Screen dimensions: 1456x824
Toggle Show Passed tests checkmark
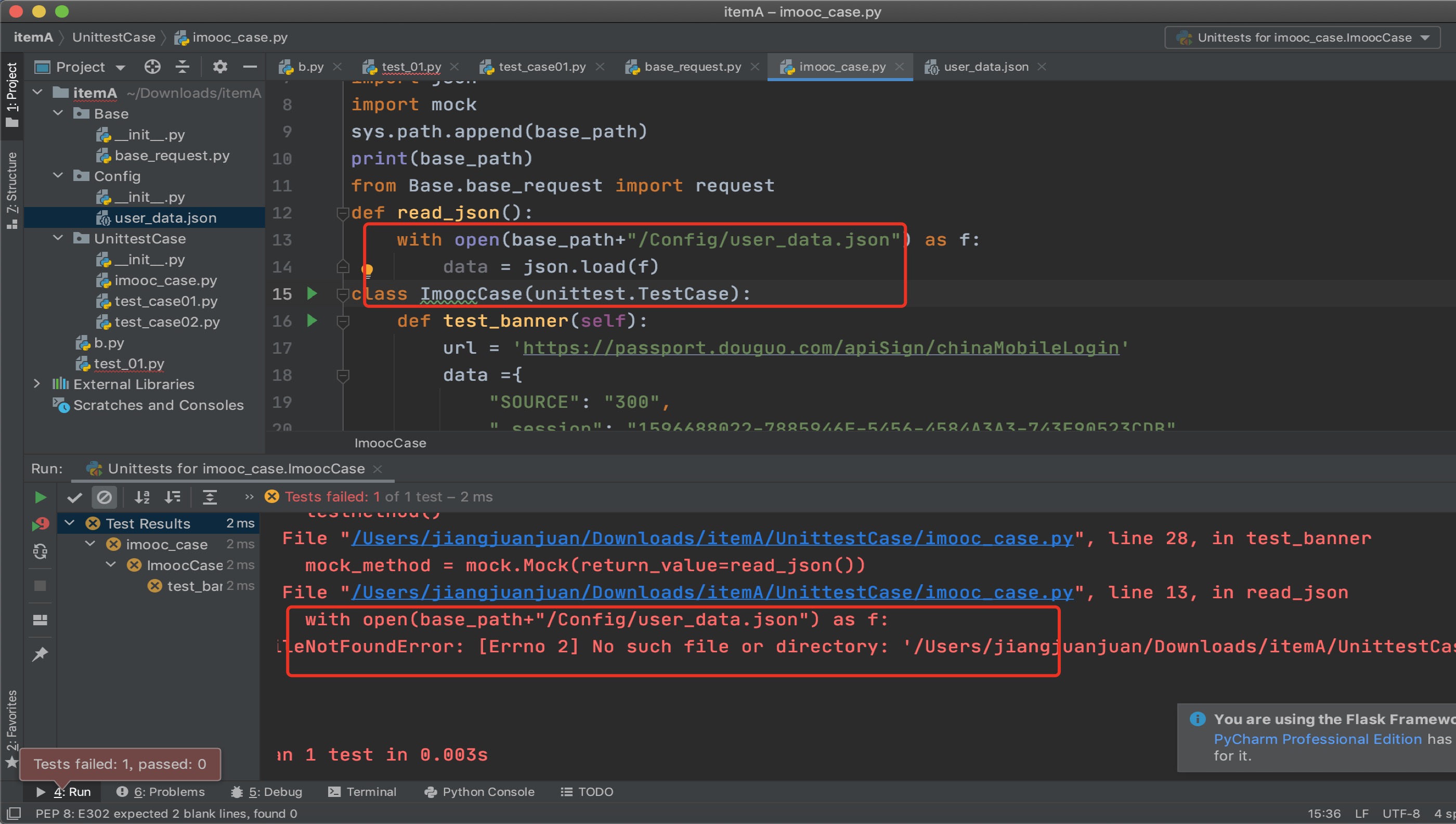(75, 497)
